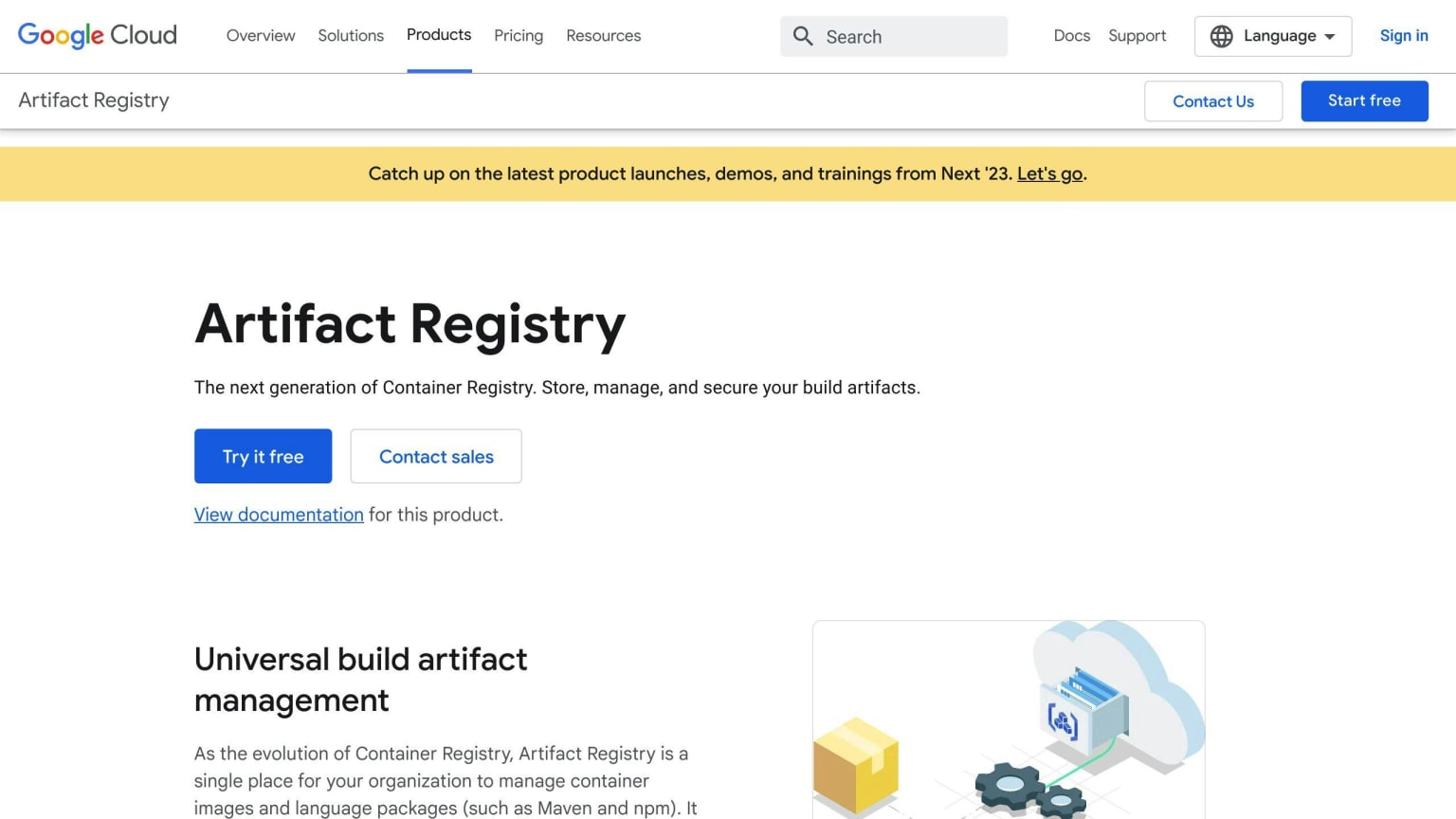Click the Sign in link
The image size is (1456, 819).
(1404, 36)
